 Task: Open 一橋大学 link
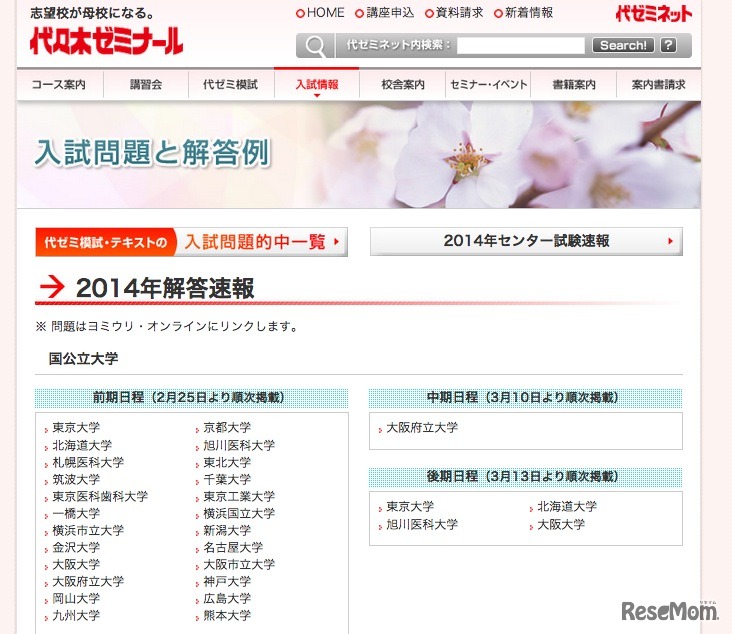tap(76, 513)
